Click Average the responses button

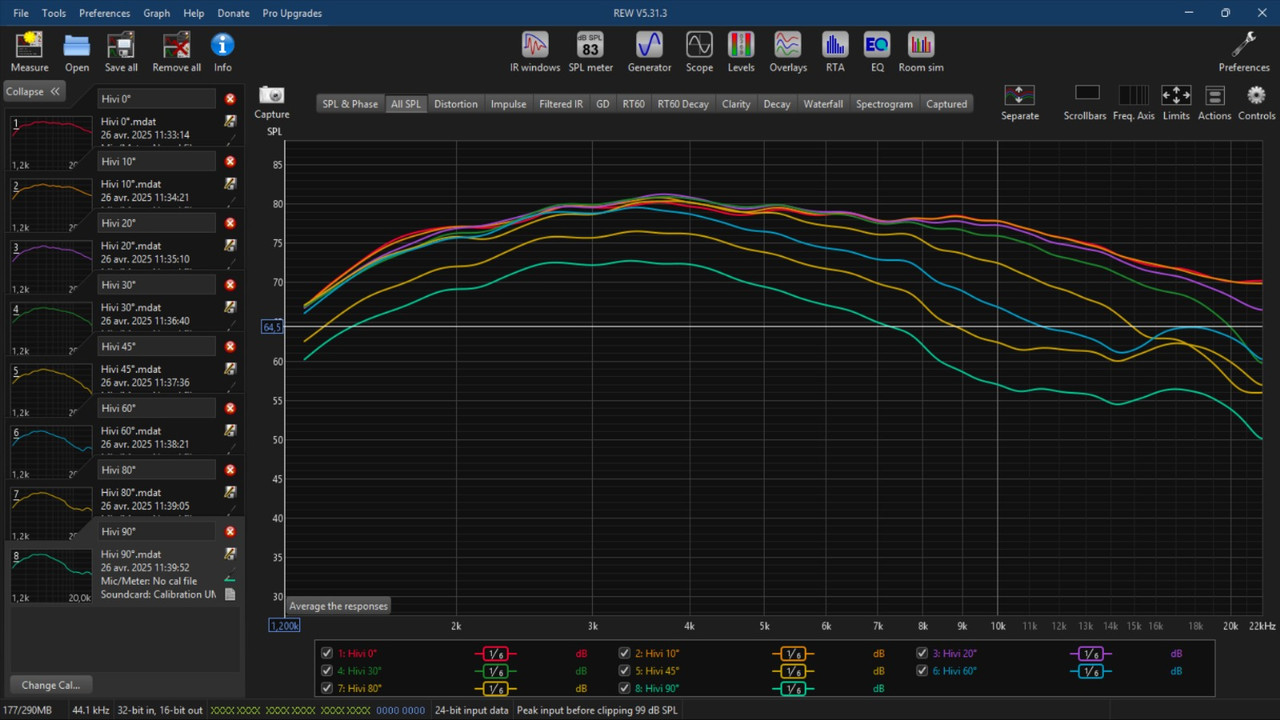click(x=338, y=606)
